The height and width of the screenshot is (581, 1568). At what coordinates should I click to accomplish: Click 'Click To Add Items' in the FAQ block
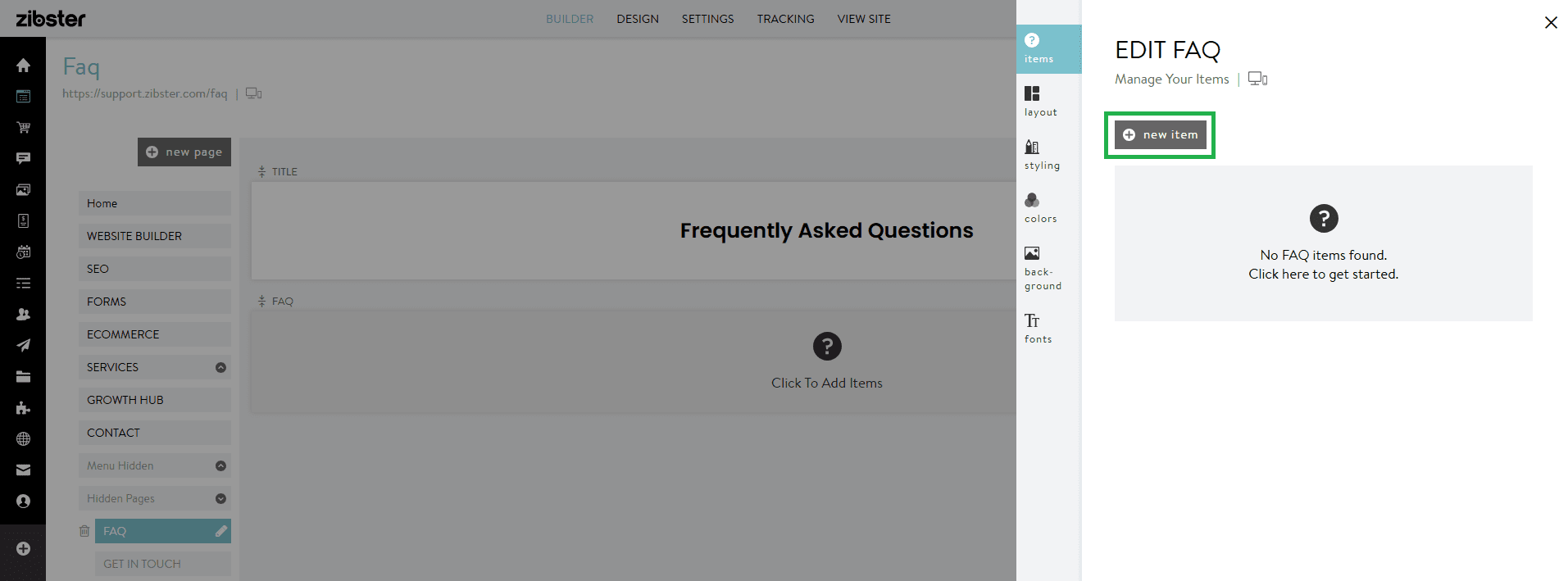(x=827, y=383)
